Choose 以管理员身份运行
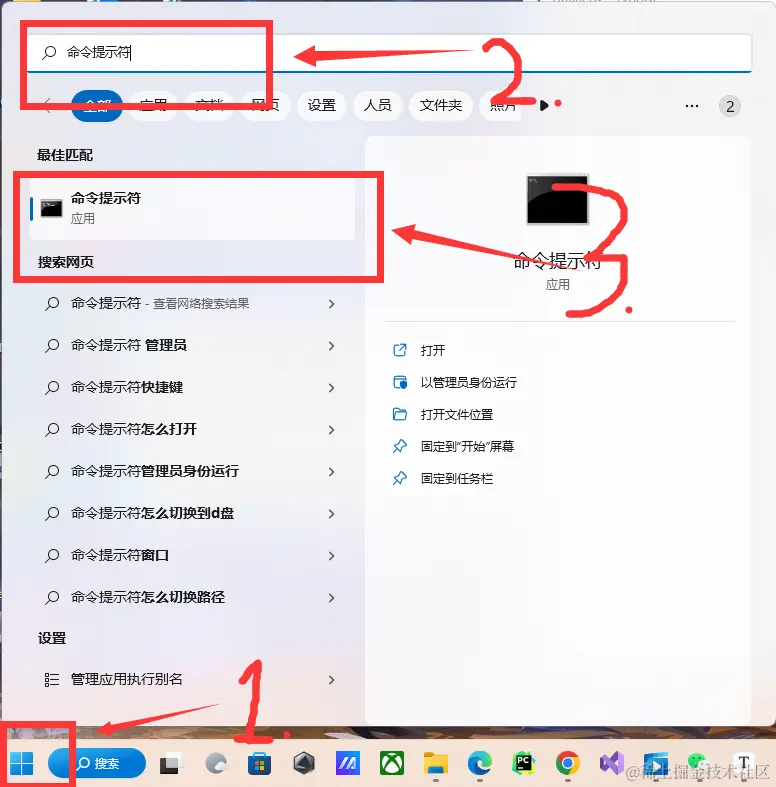Viewport: 776px width, 787px height. [468, 382]
